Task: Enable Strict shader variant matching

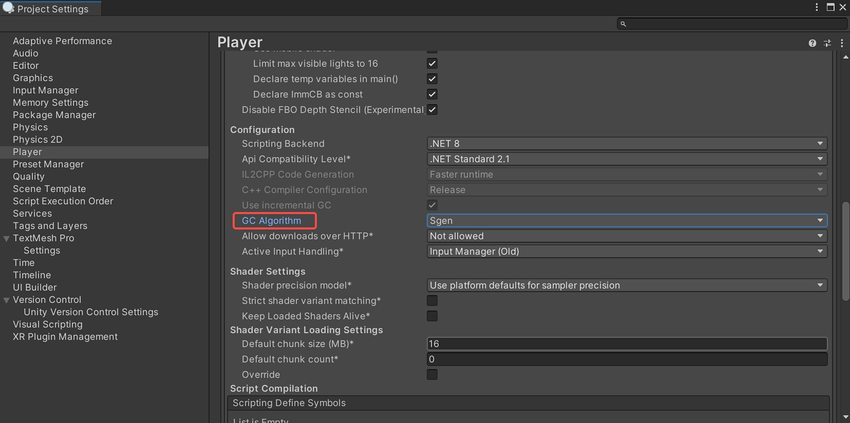Action: 432,300
